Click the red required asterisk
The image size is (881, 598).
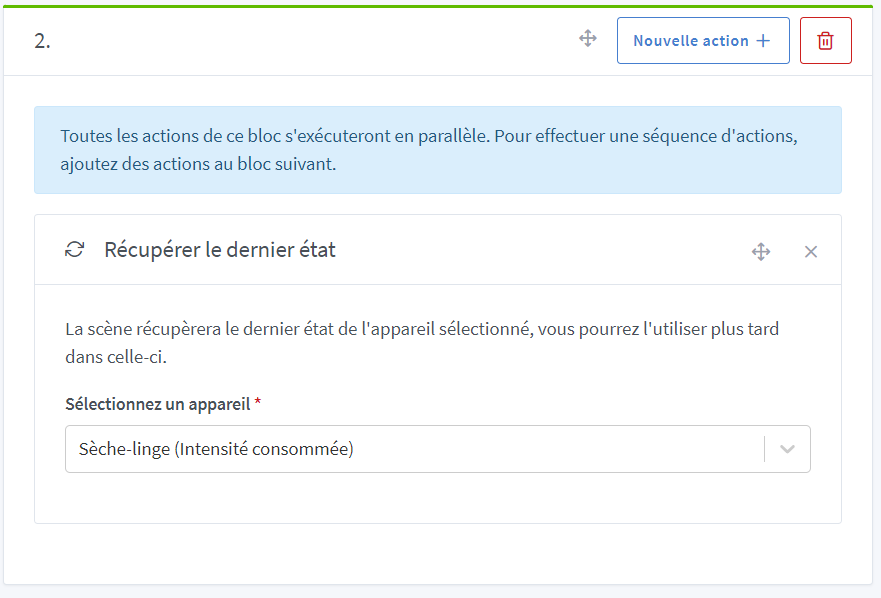258,403
